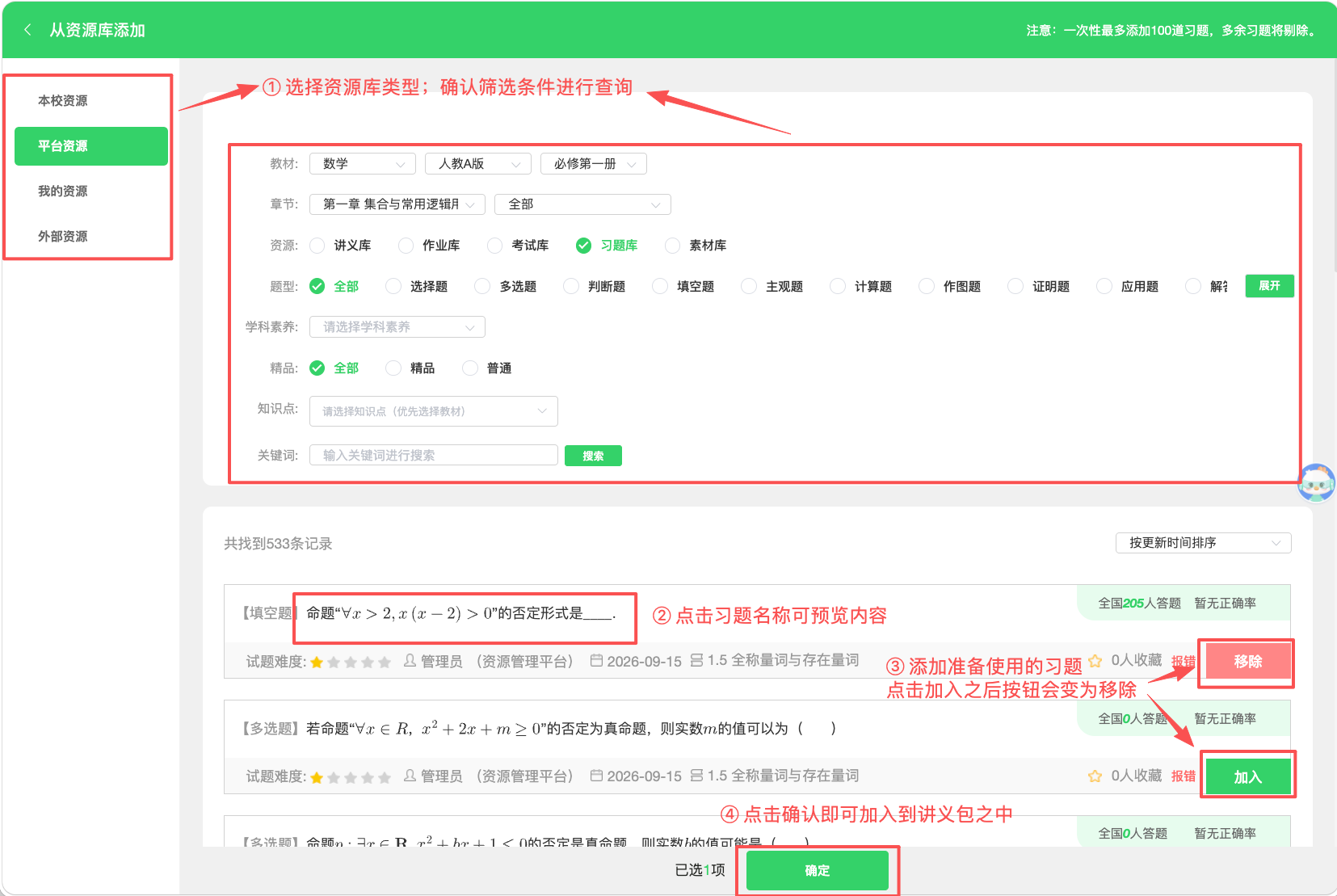
Task: Choose the 计算题 question type
Action: pos(838,286)
